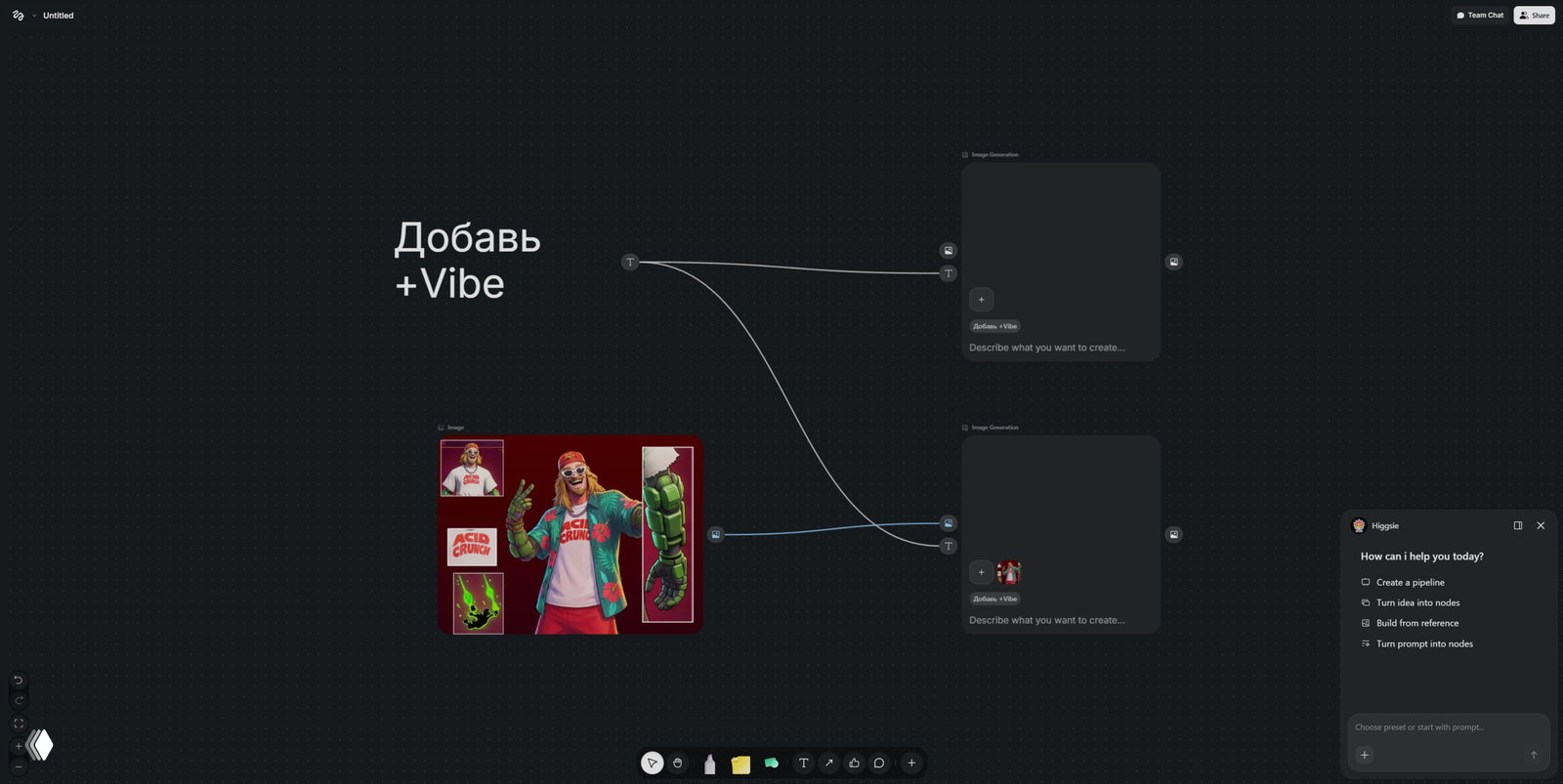Click image output port of lower Image Generation node
This screenshot has height=784, width=1563.
coord(1174,534)
